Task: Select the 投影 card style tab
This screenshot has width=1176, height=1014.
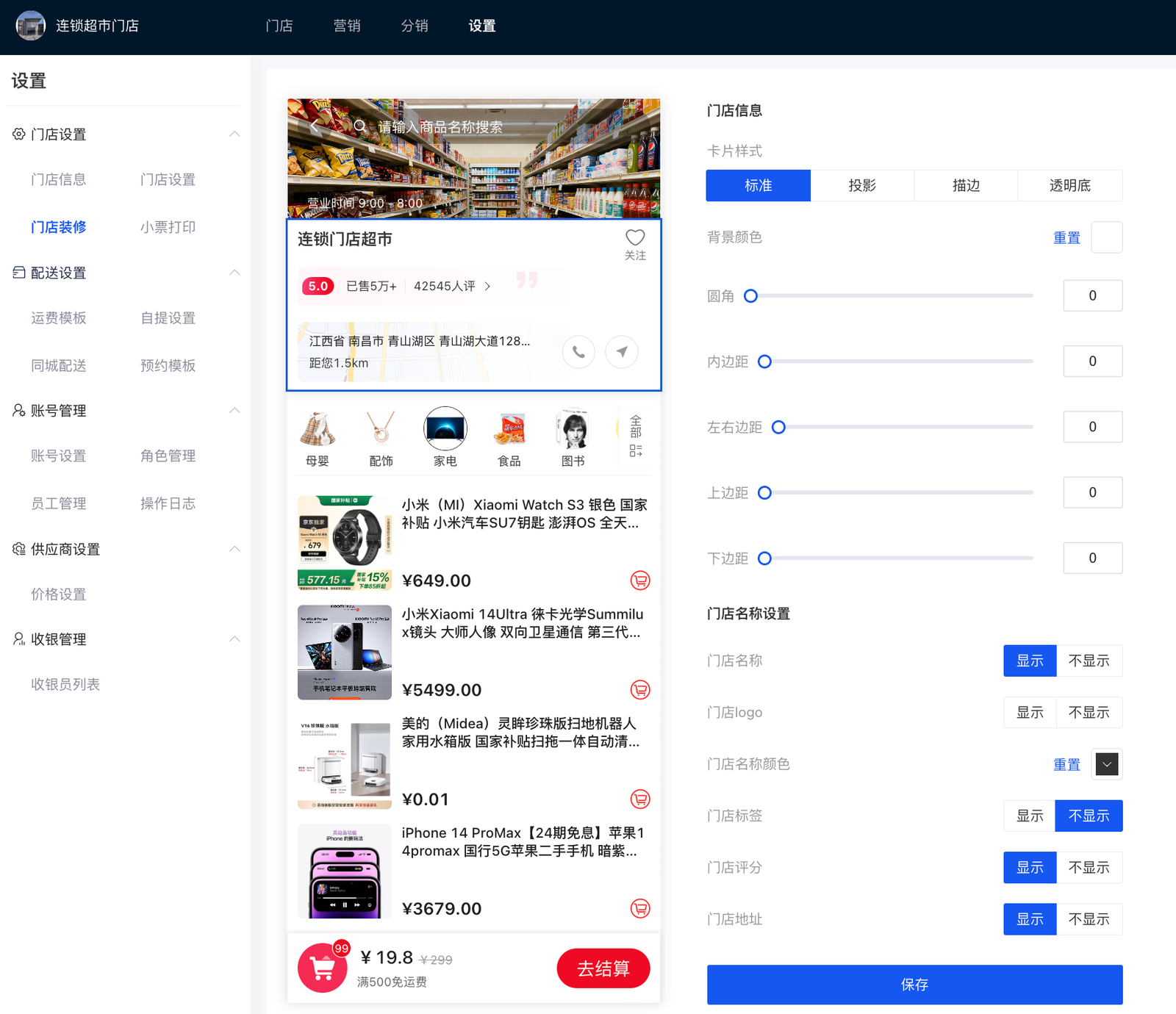Action: [862, 186]
